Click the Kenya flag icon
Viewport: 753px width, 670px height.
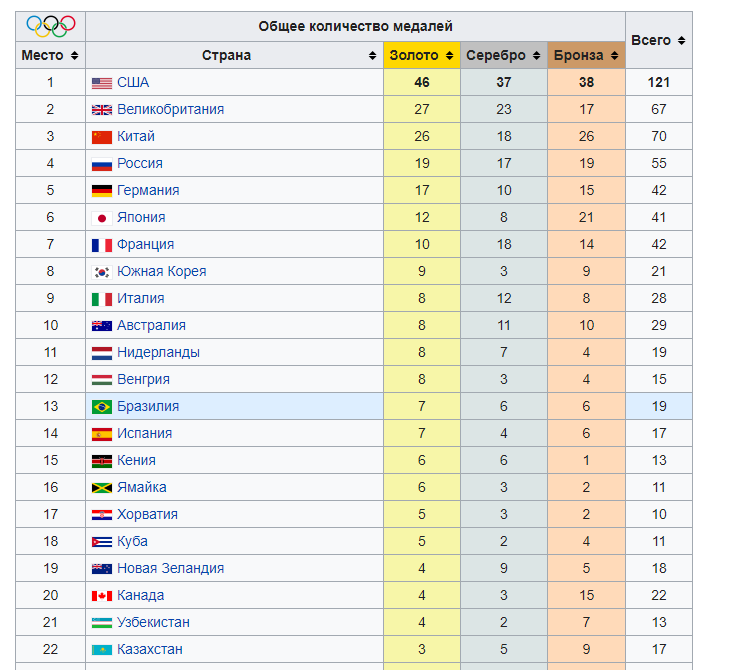pos(101,461)
